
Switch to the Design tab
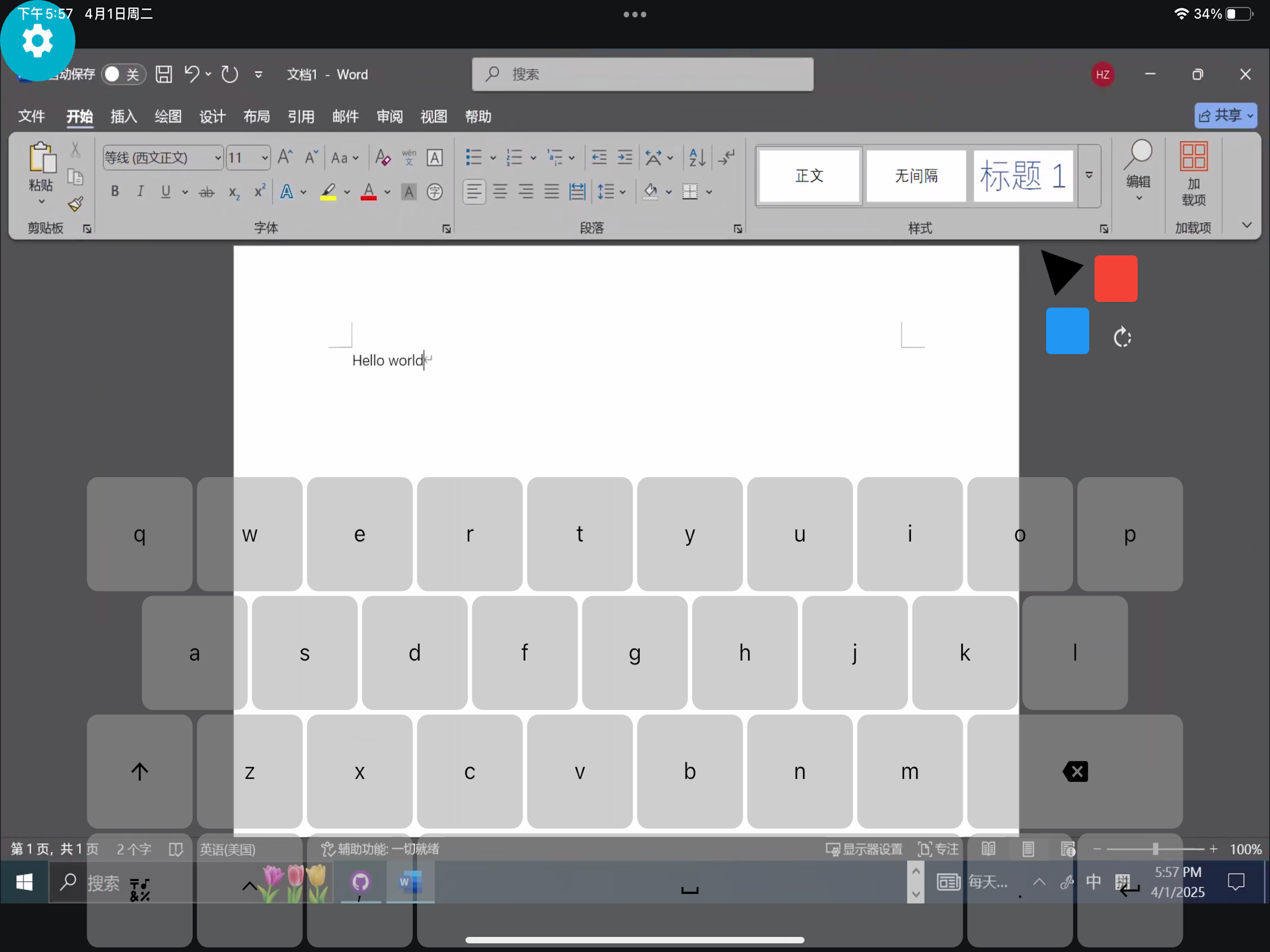[x=212, y=117]
